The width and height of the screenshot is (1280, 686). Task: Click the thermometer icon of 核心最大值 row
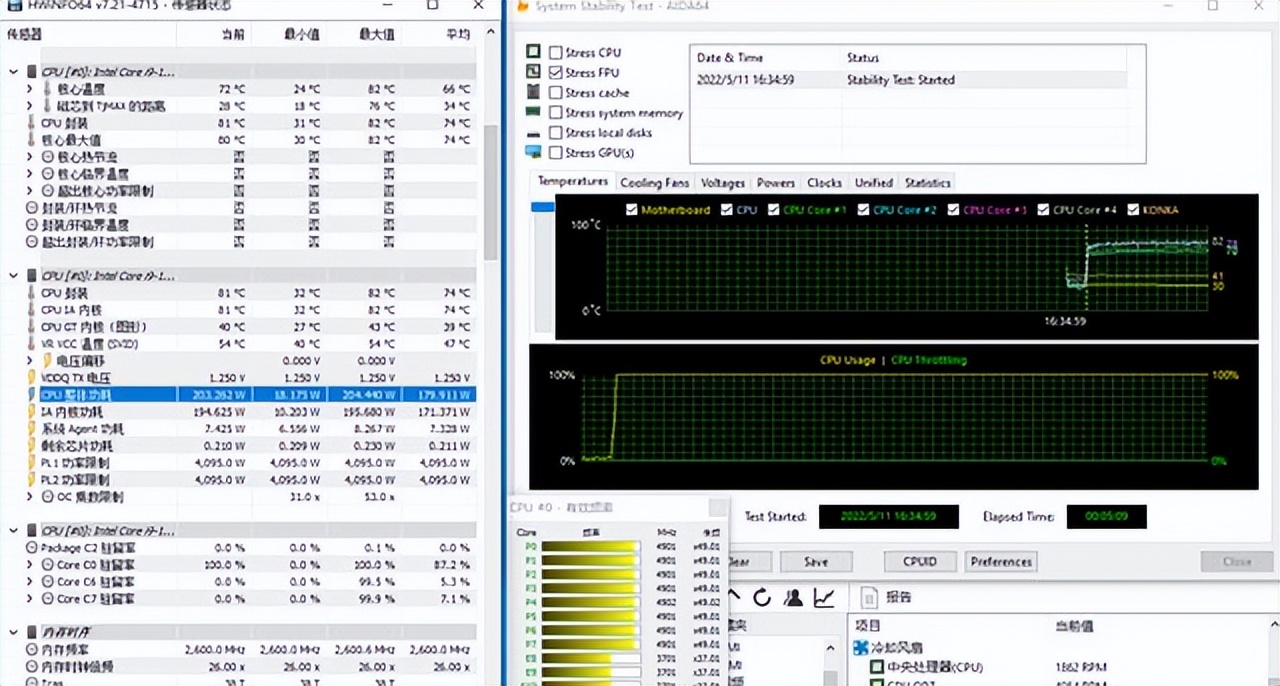pyautogui.click(x=32, y=140)
